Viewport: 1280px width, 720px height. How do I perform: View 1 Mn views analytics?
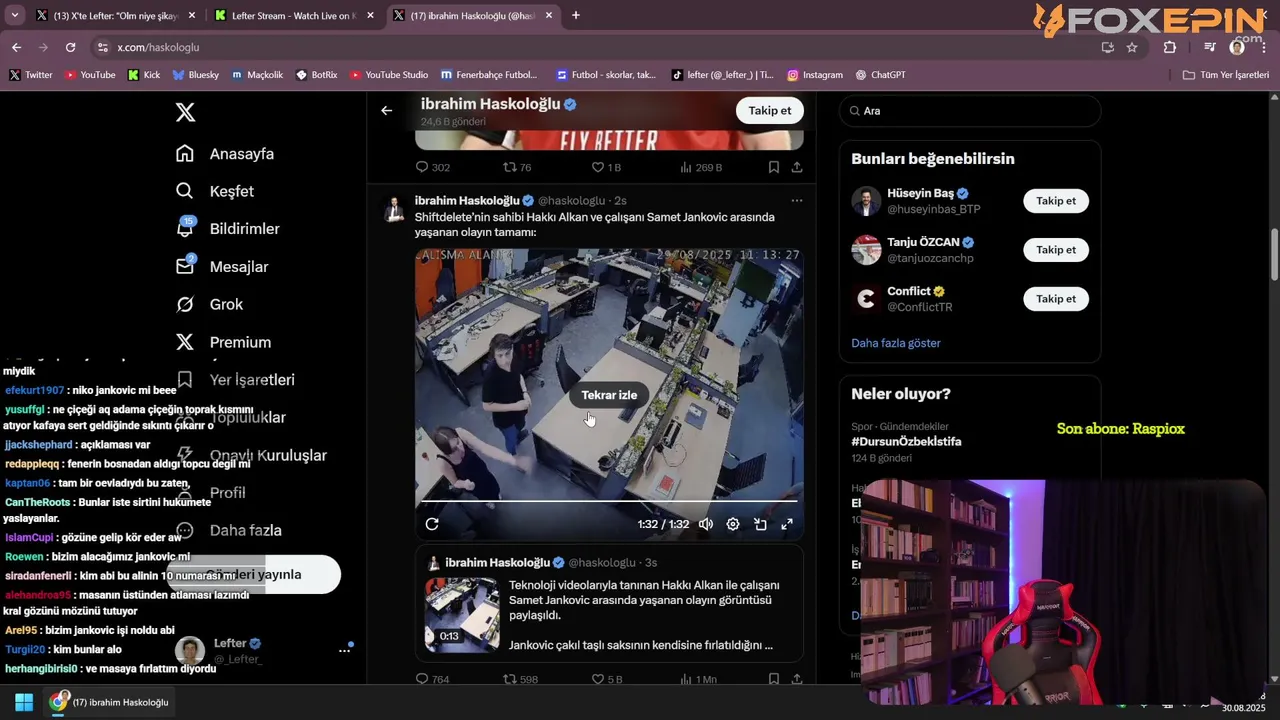[698, 679]
